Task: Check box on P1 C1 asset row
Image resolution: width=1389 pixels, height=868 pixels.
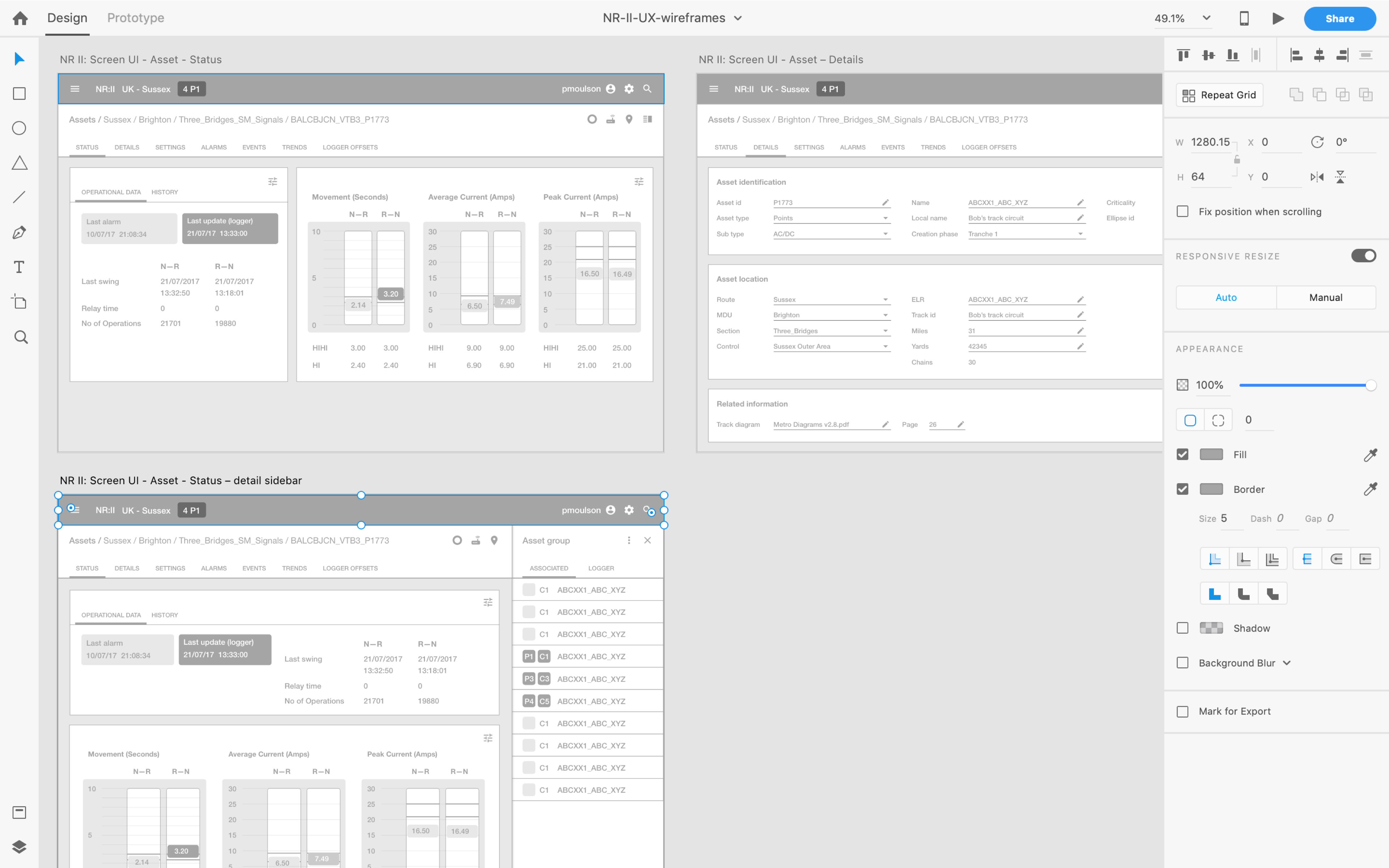Action: click(528, 656)
